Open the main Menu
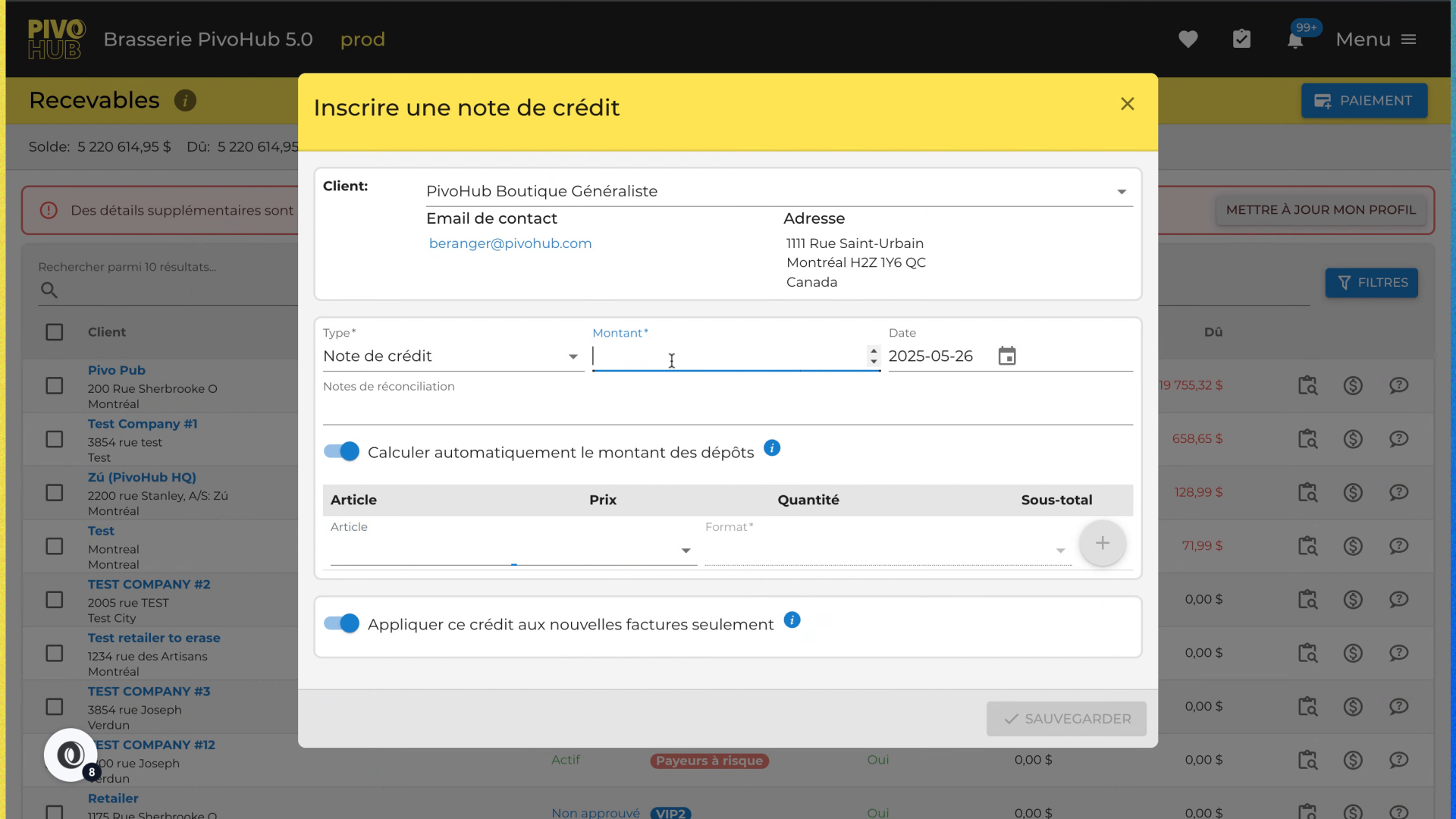Viewport: 1456px width, 819px height. tap(1376, 39)
